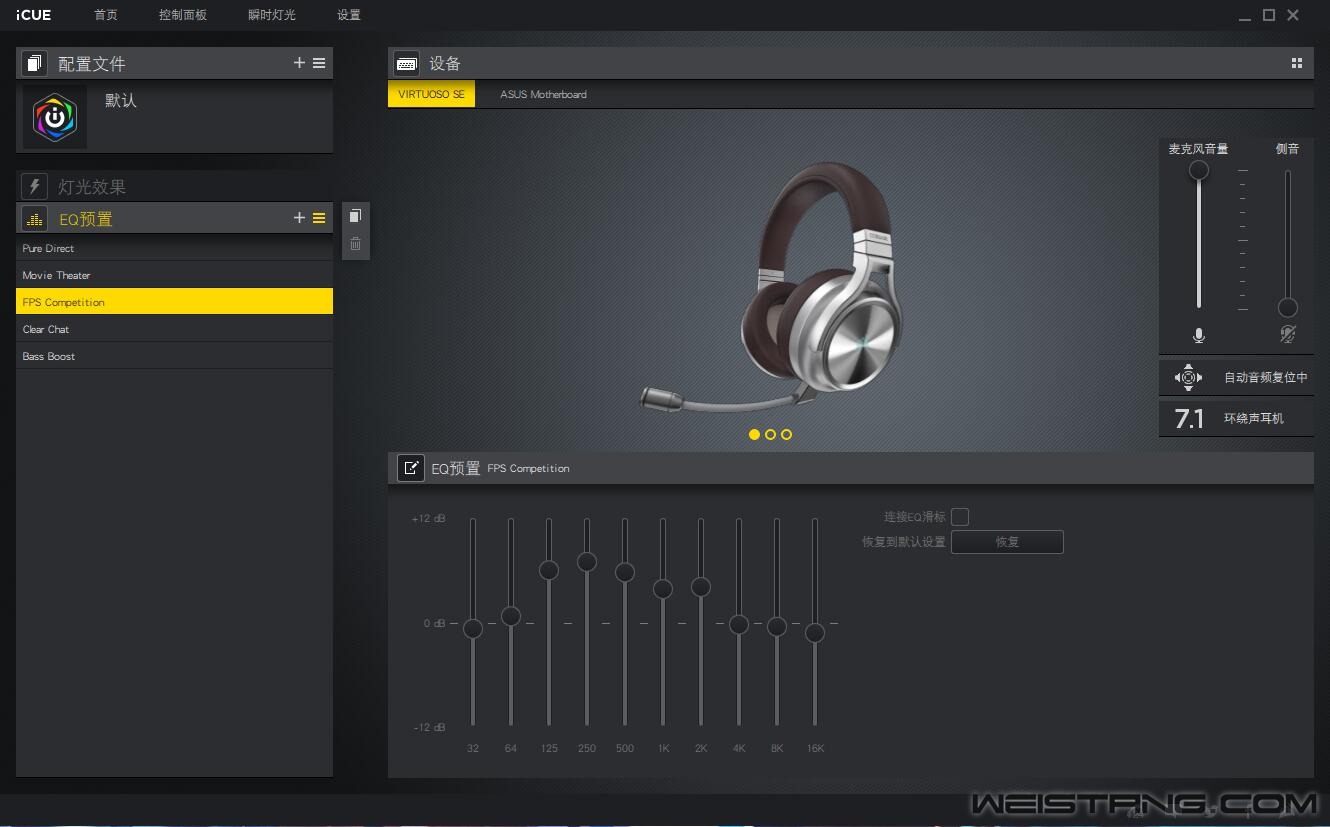Click the lighting effects bolt icon
1330x827 pixels.
click(35, 186)
